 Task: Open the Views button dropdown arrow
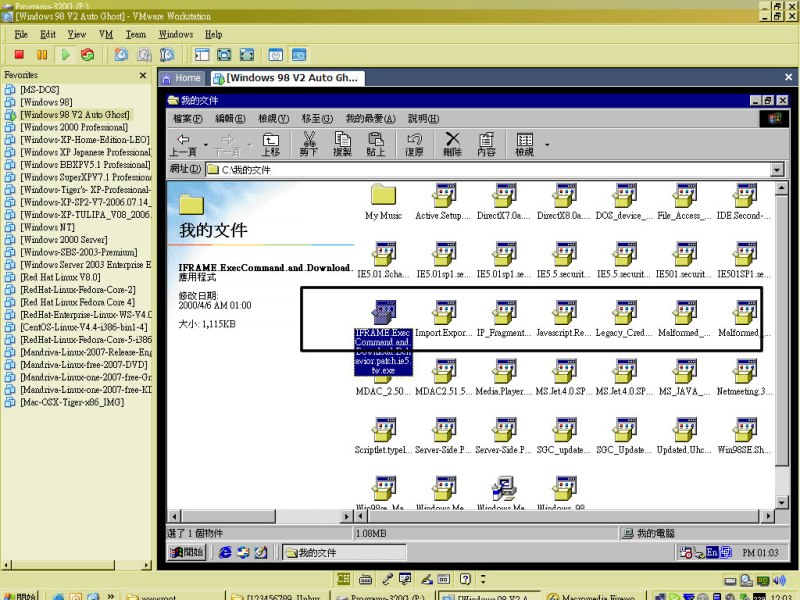click(547, 144)
